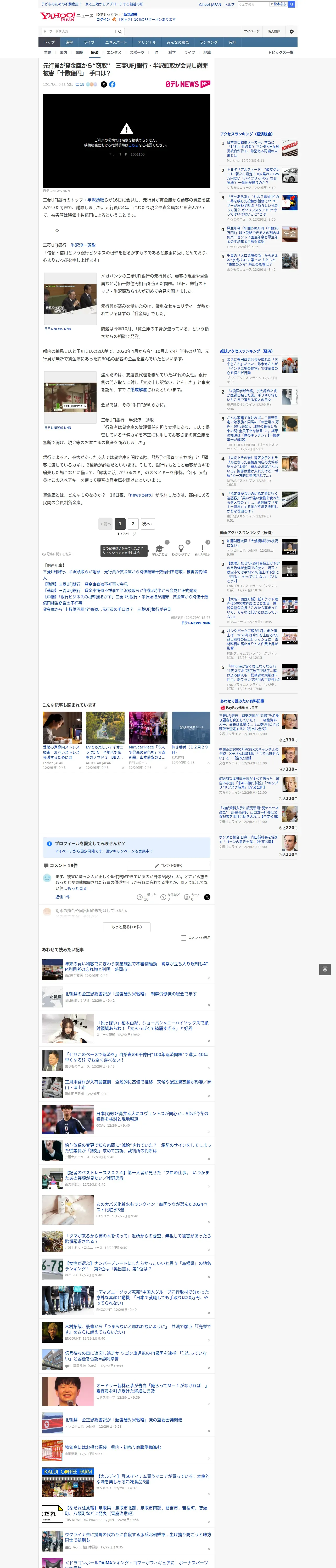Open access ranking item 1 自動車メーカー

tap(253, 149)
